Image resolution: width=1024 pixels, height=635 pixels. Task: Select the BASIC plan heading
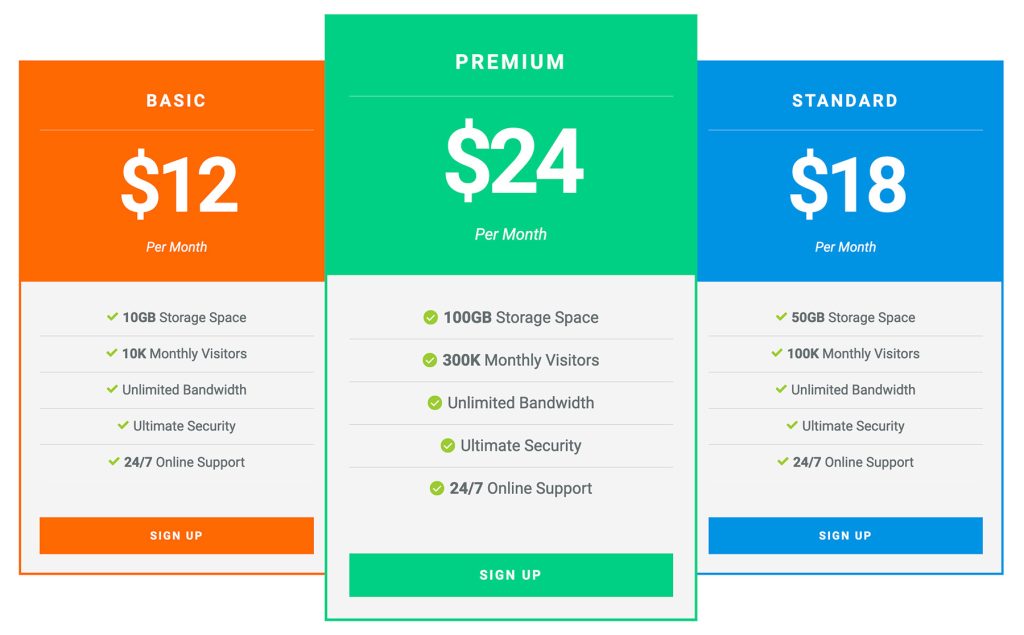[176, 101]
